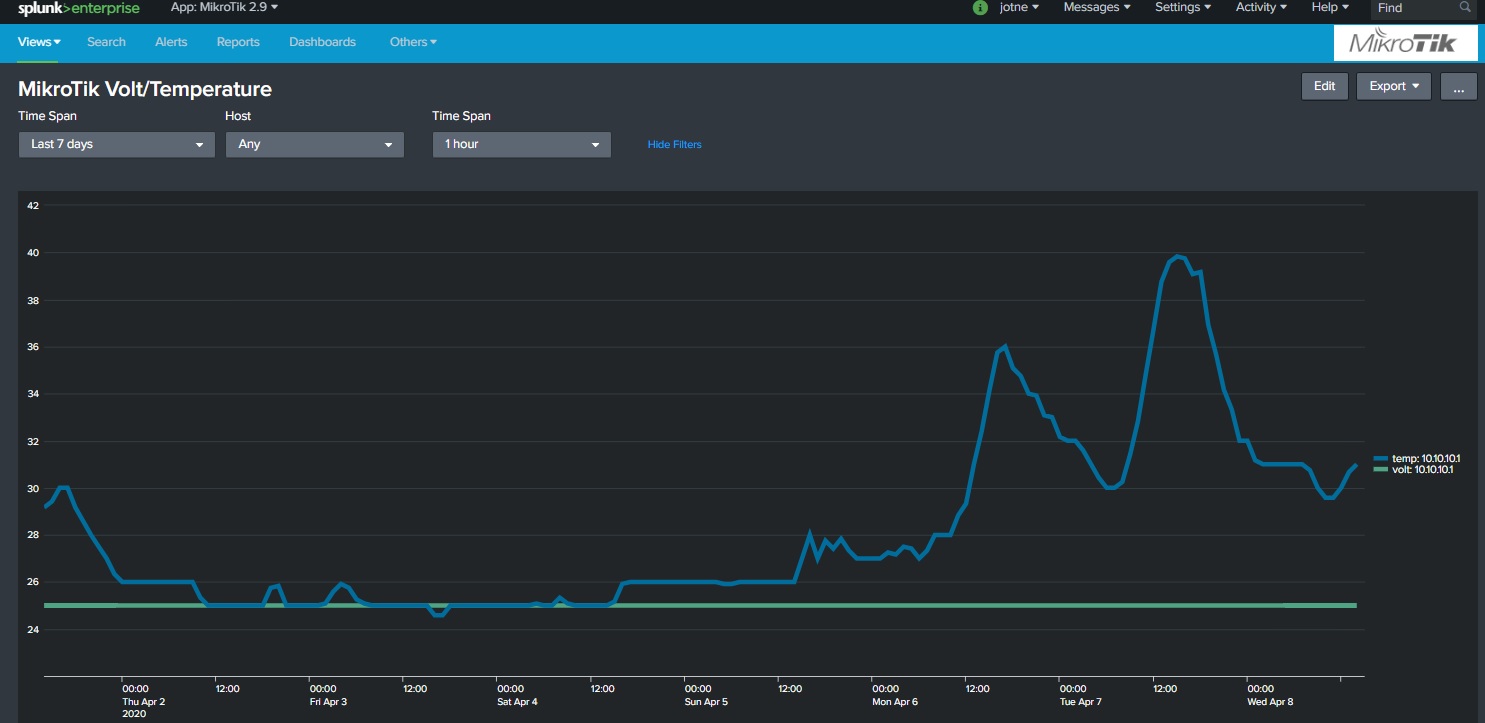This screenshot has width=1485, height=723.
Task: Open the Export dropdown button
Action: (1394, 86)
